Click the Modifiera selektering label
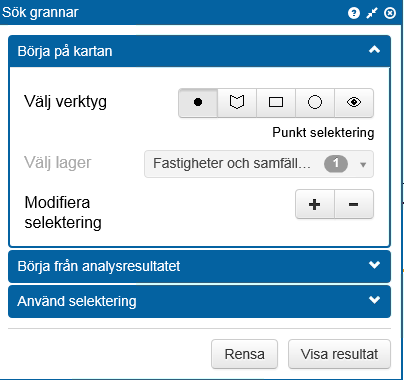 point(63,212)
